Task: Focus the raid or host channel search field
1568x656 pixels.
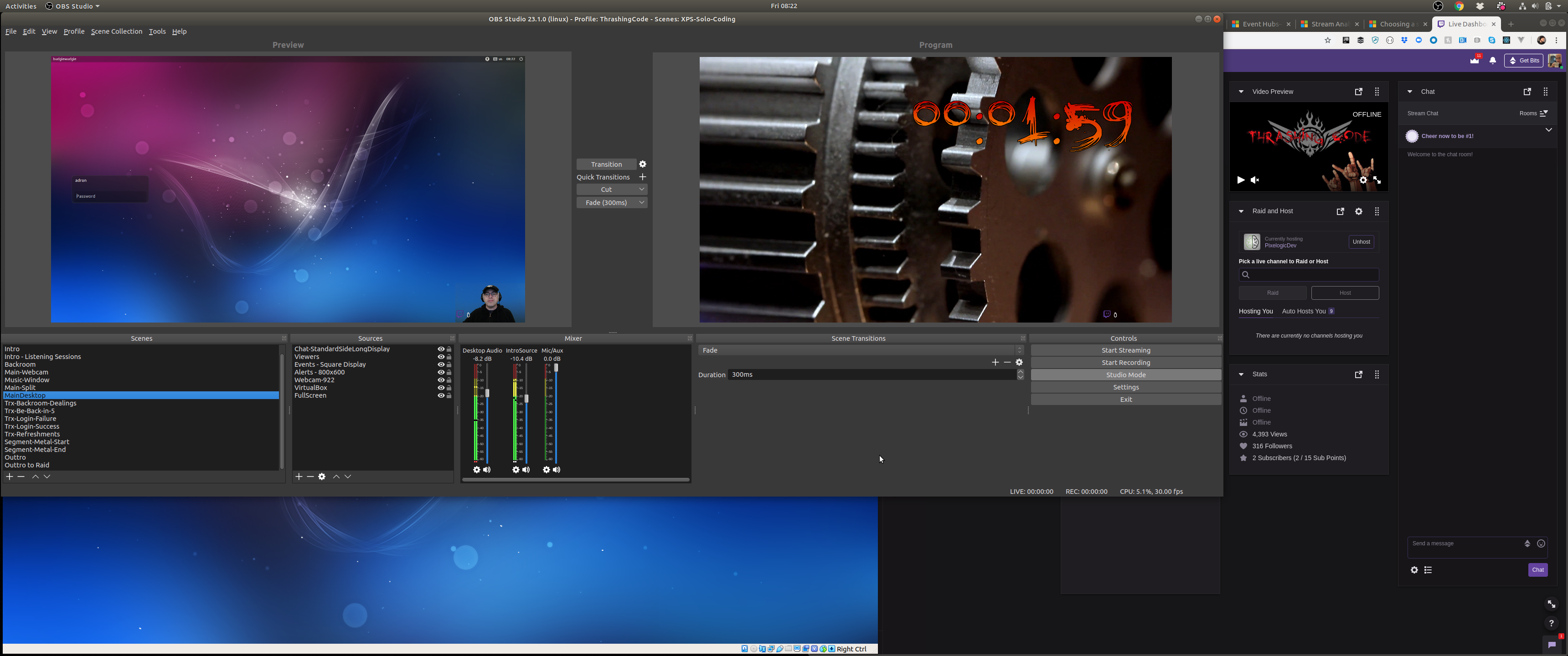Action: [x=1309, y=275]
